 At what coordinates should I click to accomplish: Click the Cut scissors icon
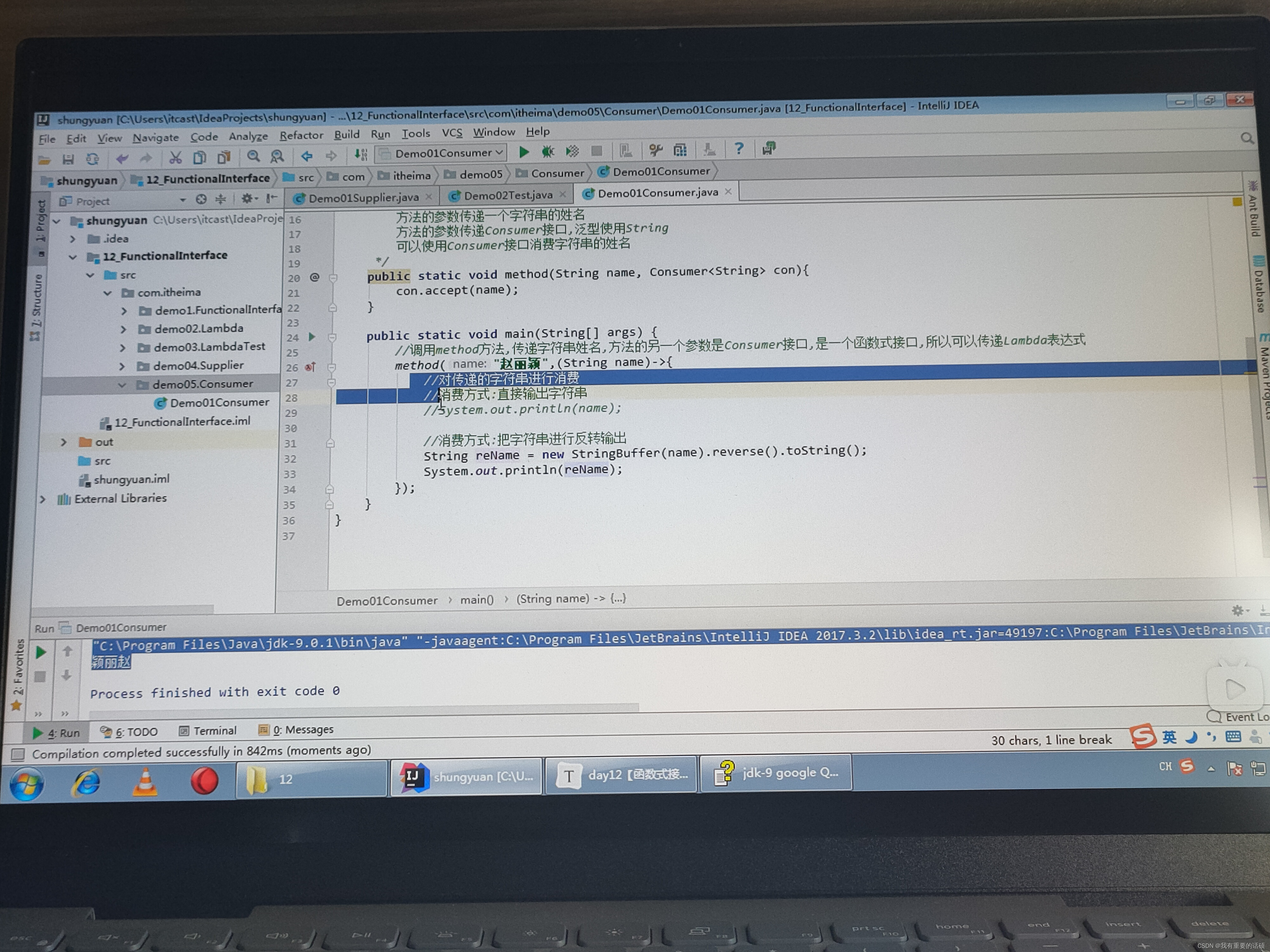click(175, 157)
